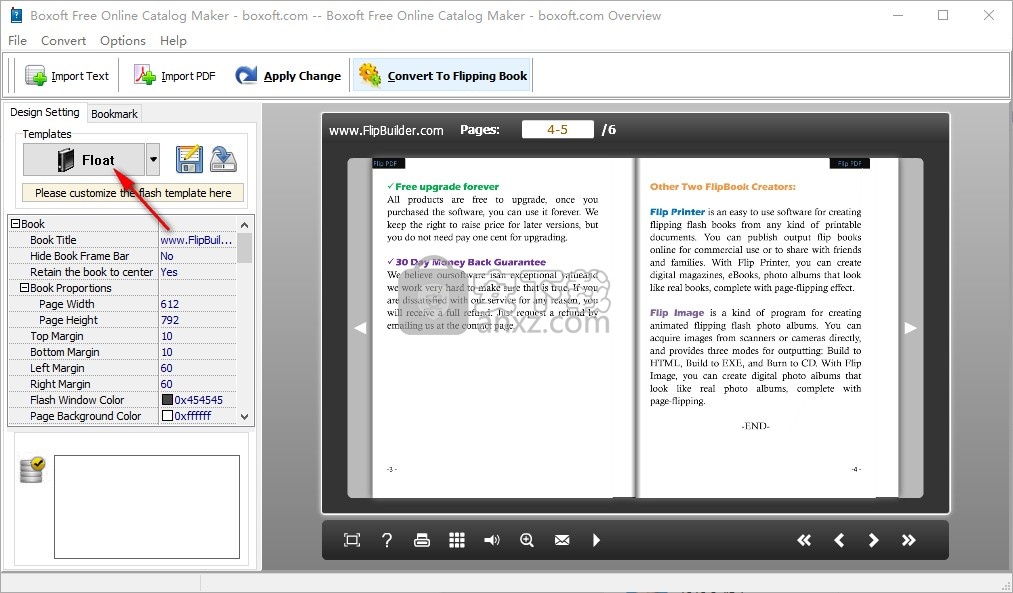This screenshot has width=1013, height=593.
Task: Open the thumbnails grid view
Action: (x=457, y=540)
